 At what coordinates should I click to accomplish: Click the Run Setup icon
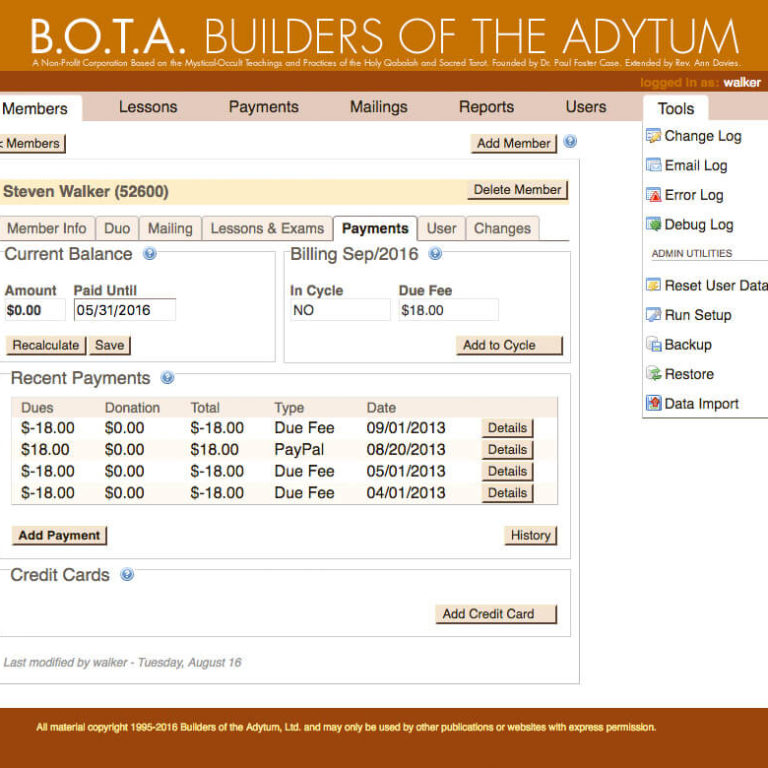point(653,314)
